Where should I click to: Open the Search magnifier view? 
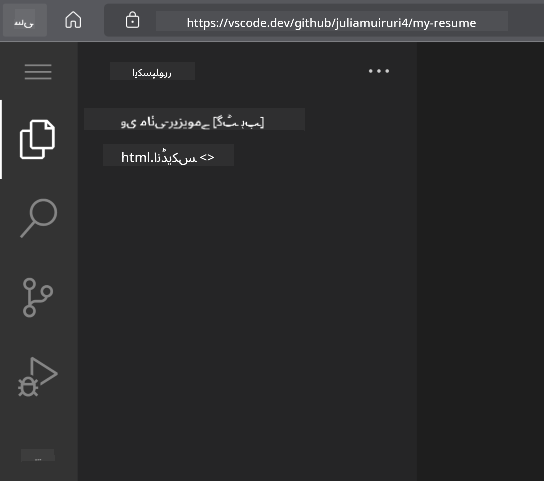[39, 218]
